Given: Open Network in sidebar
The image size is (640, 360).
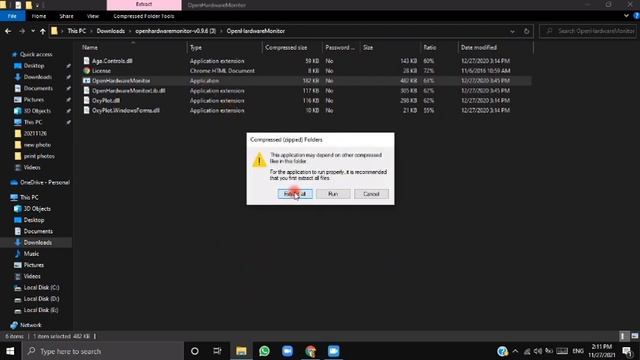Looking at the screenshot, I should tap(31, 325).
